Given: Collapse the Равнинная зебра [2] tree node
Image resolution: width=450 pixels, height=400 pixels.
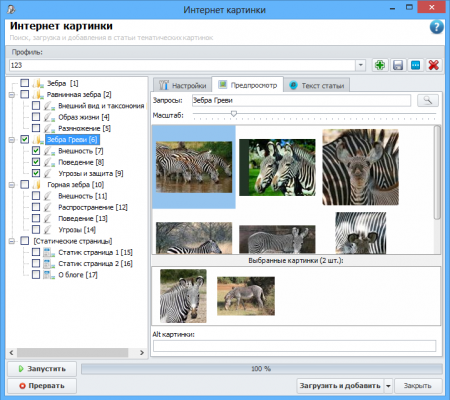Looking at the screenshot, I should point(12,95).
